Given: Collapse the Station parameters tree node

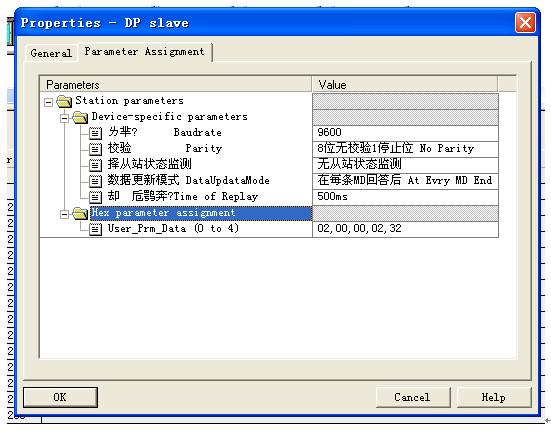Looking at the screenshot, I should click(x=48, y=102).
